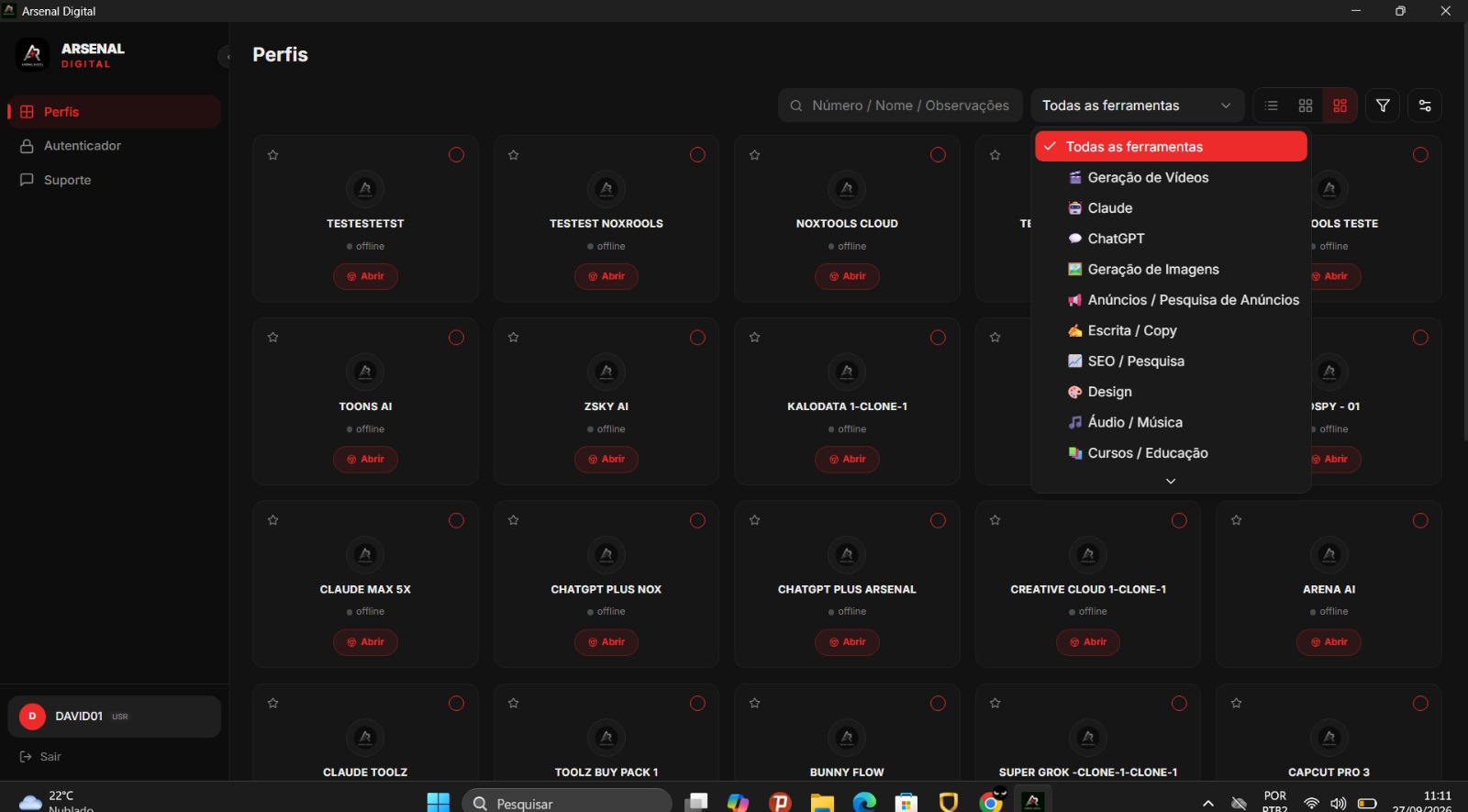Star the CHATGPT PLUS NOX profile
Viewport: 1468px width, 812px height.
[514, 520]
